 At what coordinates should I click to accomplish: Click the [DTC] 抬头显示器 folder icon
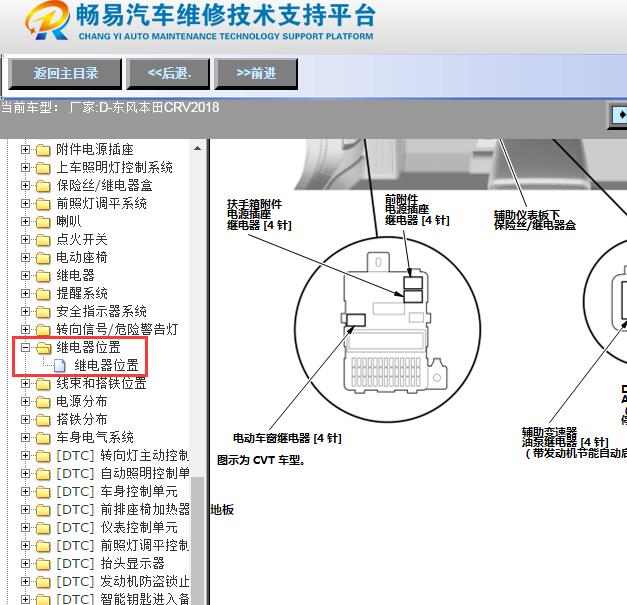pyautogui.click(x=43, y=564)
